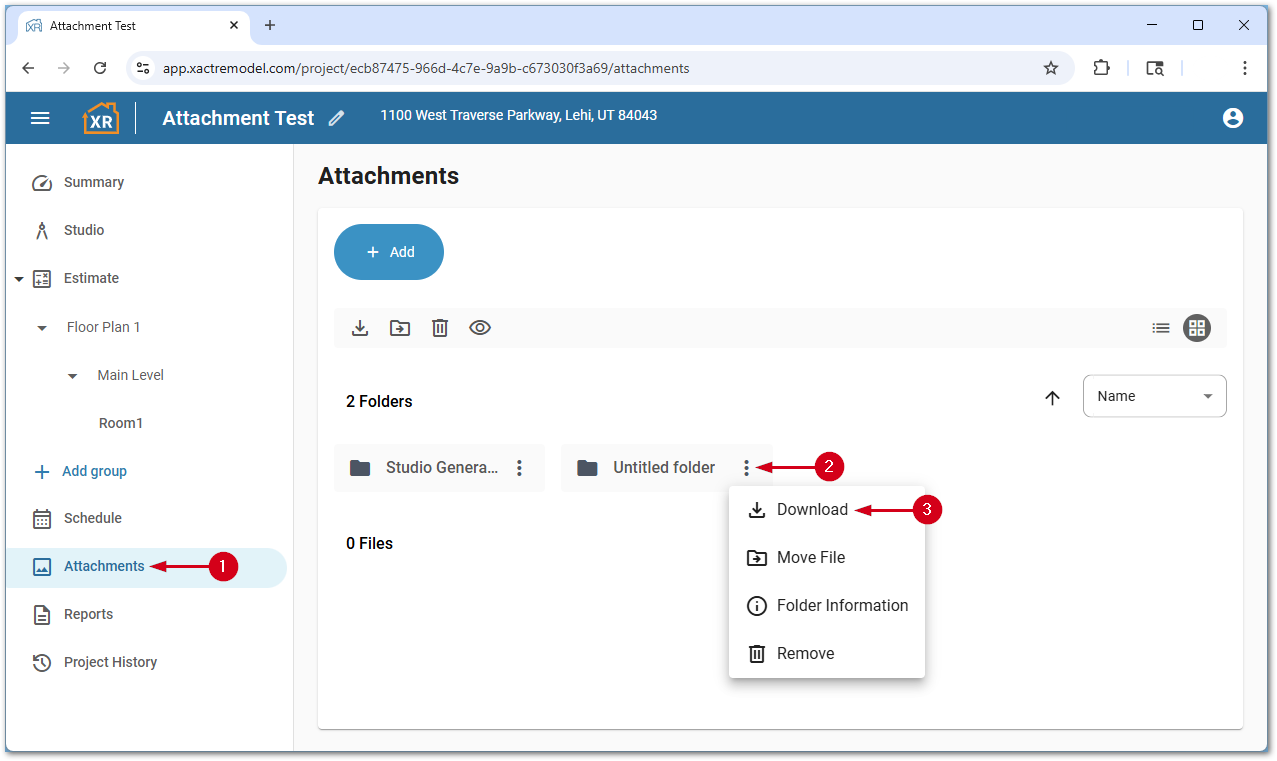Screen dimensions: 1277x761
Task: Click the Add group link
Action: [x=94, y=471]
